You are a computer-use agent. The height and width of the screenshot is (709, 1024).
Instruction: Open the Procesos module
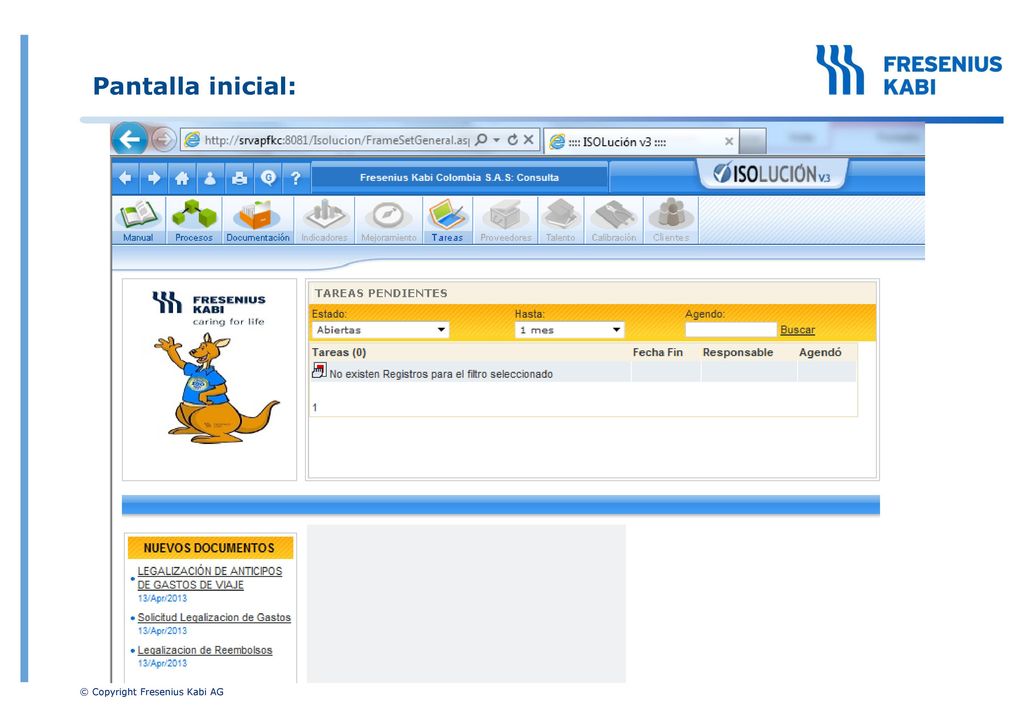193,221
